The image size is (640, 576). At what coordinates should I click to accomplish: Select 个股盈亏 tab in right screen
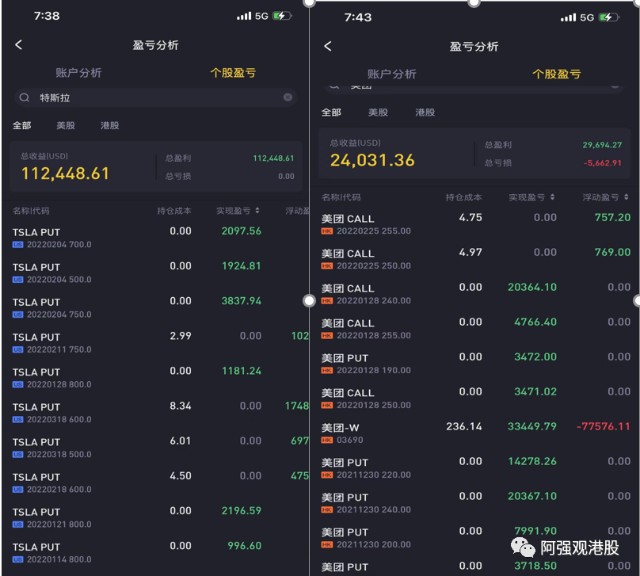pos(556,74)
